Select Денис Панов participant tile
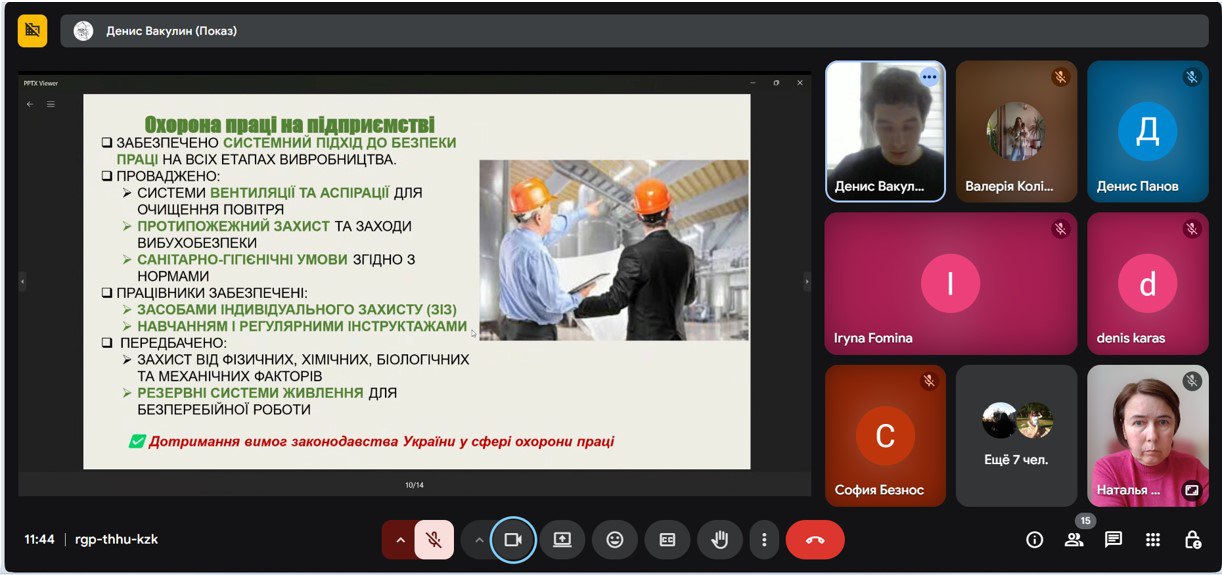The height and width of the screenshot is (575, 1222). 1147,131
